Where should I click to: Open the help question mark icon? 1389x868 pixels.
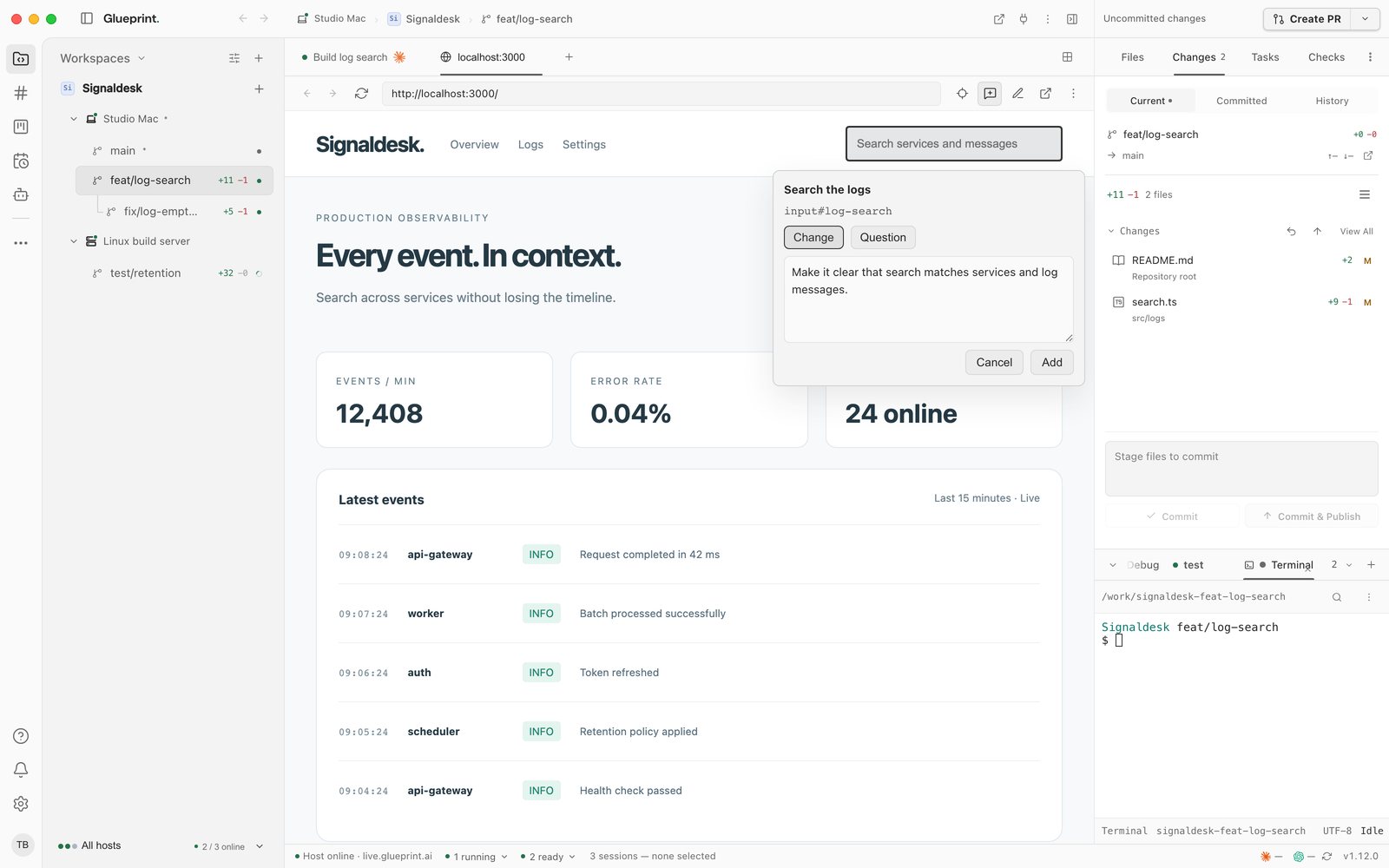pyautogui.click(x=21, y=736)
